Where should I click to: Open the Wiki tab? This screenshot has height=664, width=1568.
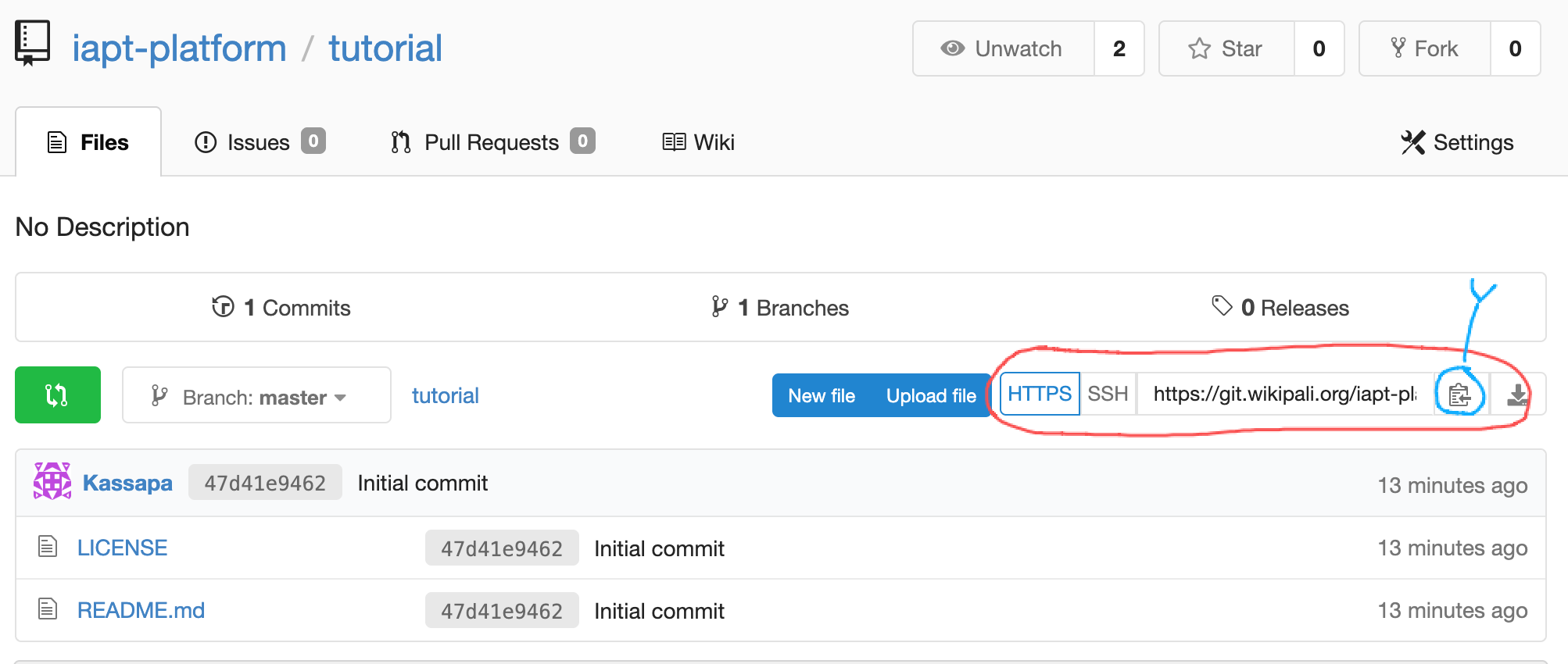(x=698, y=142)
